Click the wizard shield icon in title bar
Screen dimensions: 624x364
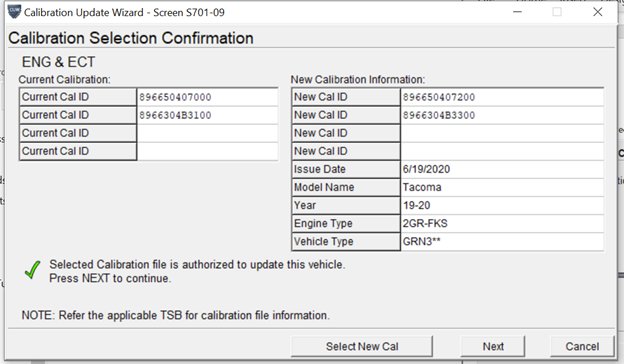[x=14, y=12]
